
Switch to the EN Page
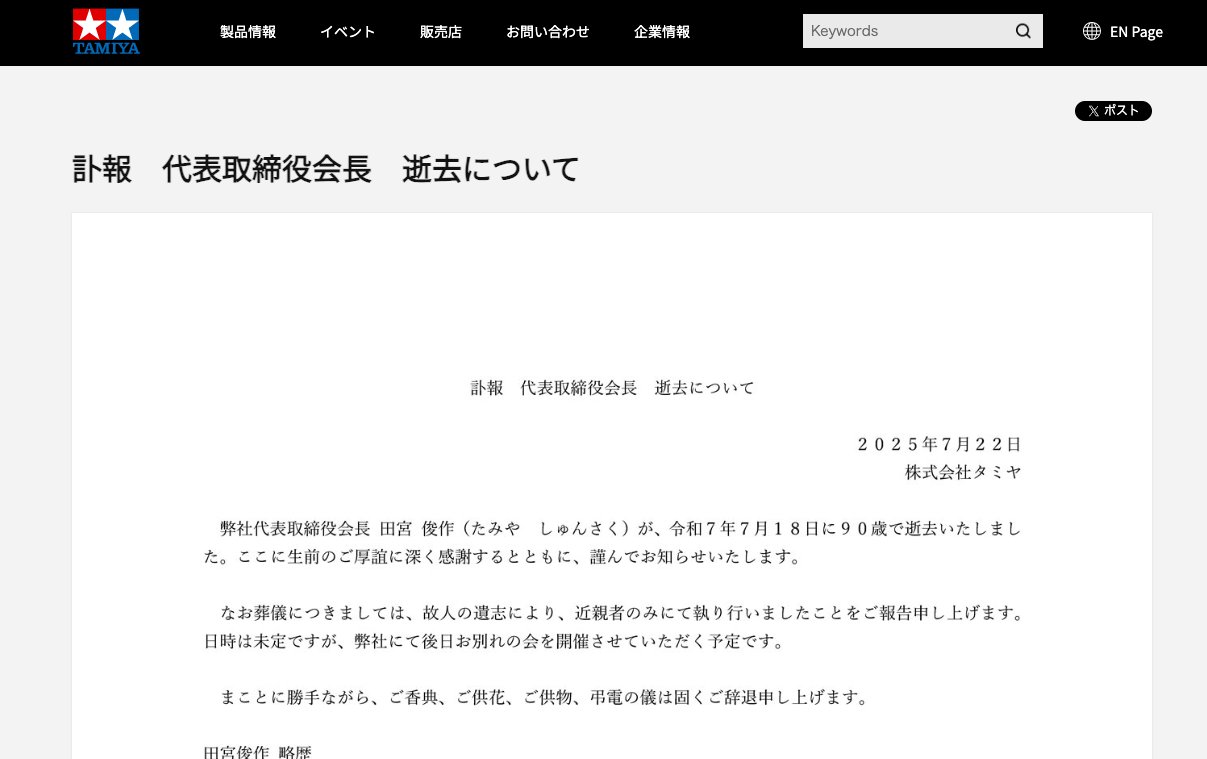[x=1136, y=32]
